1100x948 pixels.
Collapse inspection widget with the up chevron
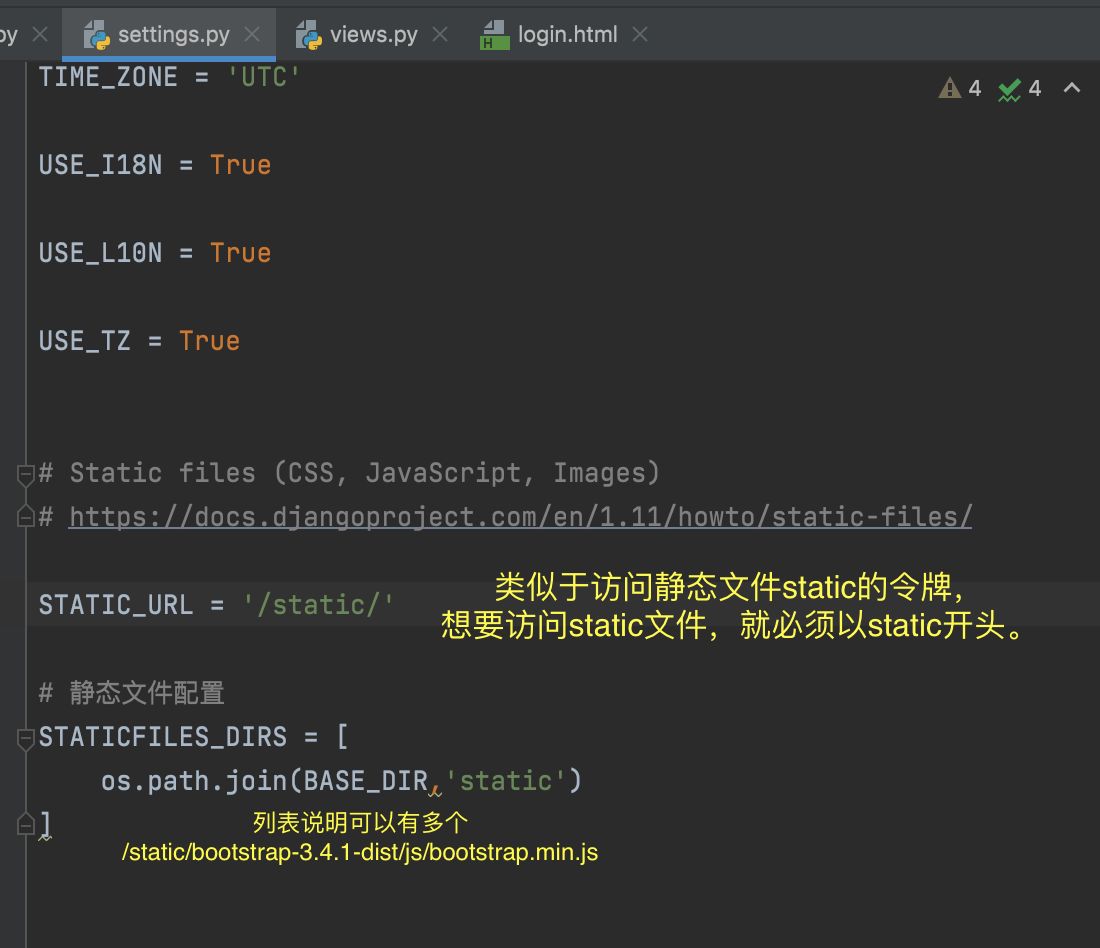coord(1071,88)
